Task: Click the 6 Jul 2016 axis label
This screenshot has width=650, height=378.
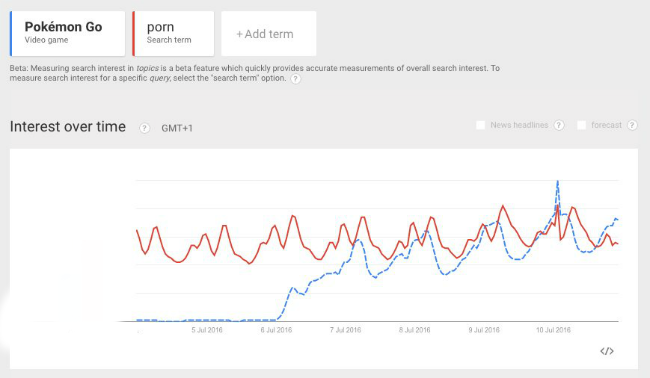Action: point(276,330)
